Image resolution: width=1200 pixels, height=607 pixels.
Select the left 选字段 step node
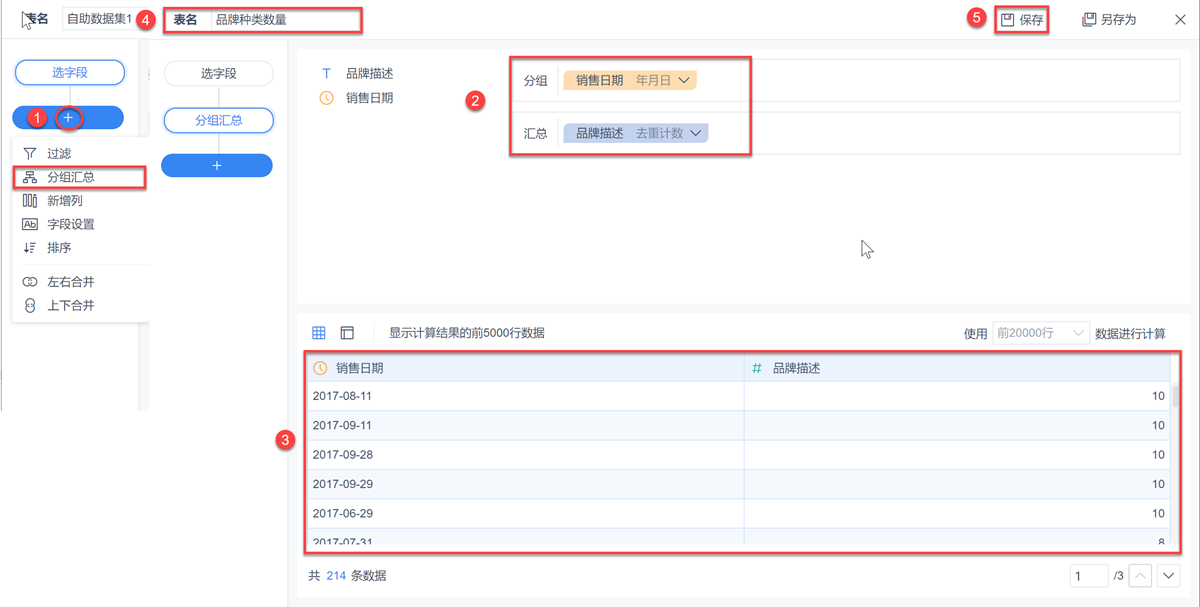coord(70,72)
